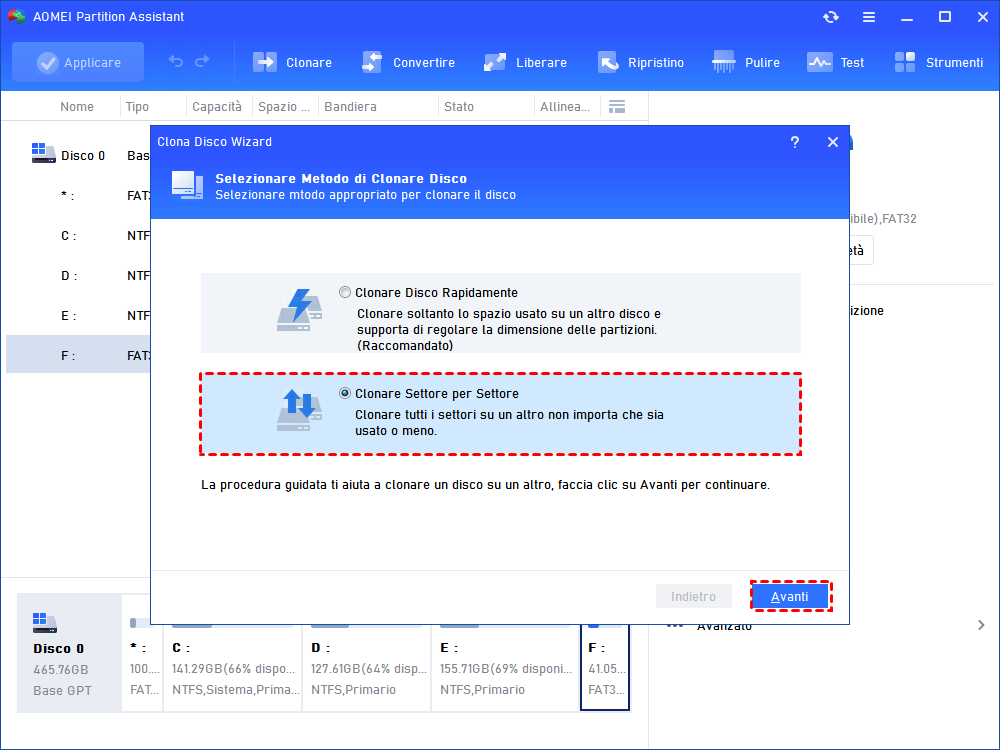1000x750 pixels.
Task: Click the Clonare toolbar icon
Action: pyautogui.click(x=265, y=62)
